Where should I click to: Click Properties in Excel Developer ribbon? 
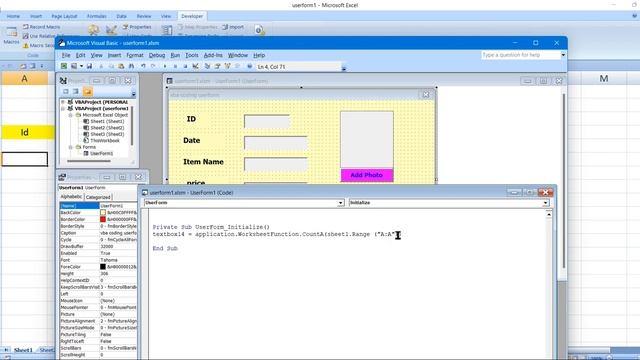coord(137,27)
